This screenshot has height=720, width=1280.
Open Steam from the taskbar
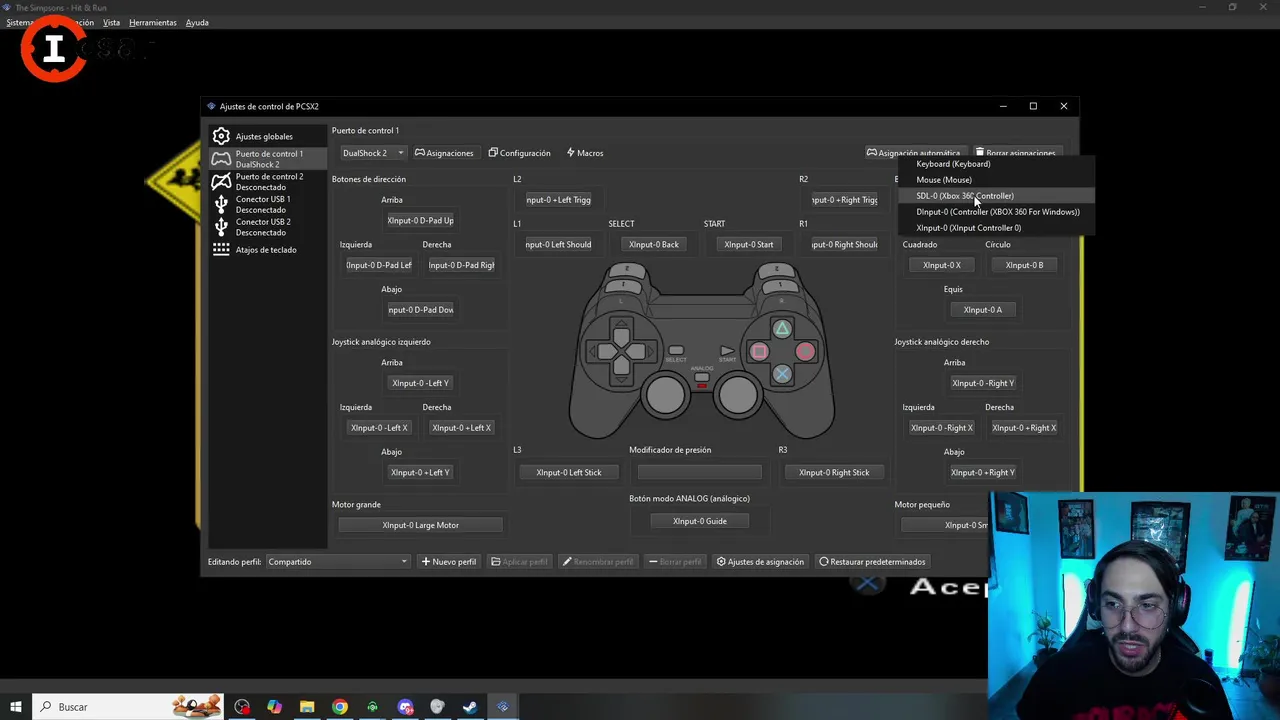[x=469, y=707]
